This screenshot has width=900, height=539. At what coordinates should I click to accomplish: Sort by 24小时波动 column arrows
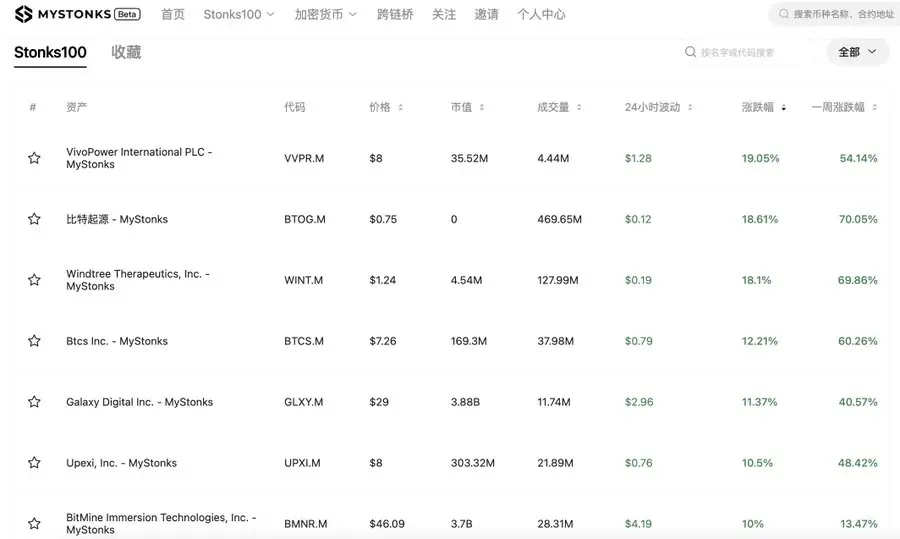point(690,107)
